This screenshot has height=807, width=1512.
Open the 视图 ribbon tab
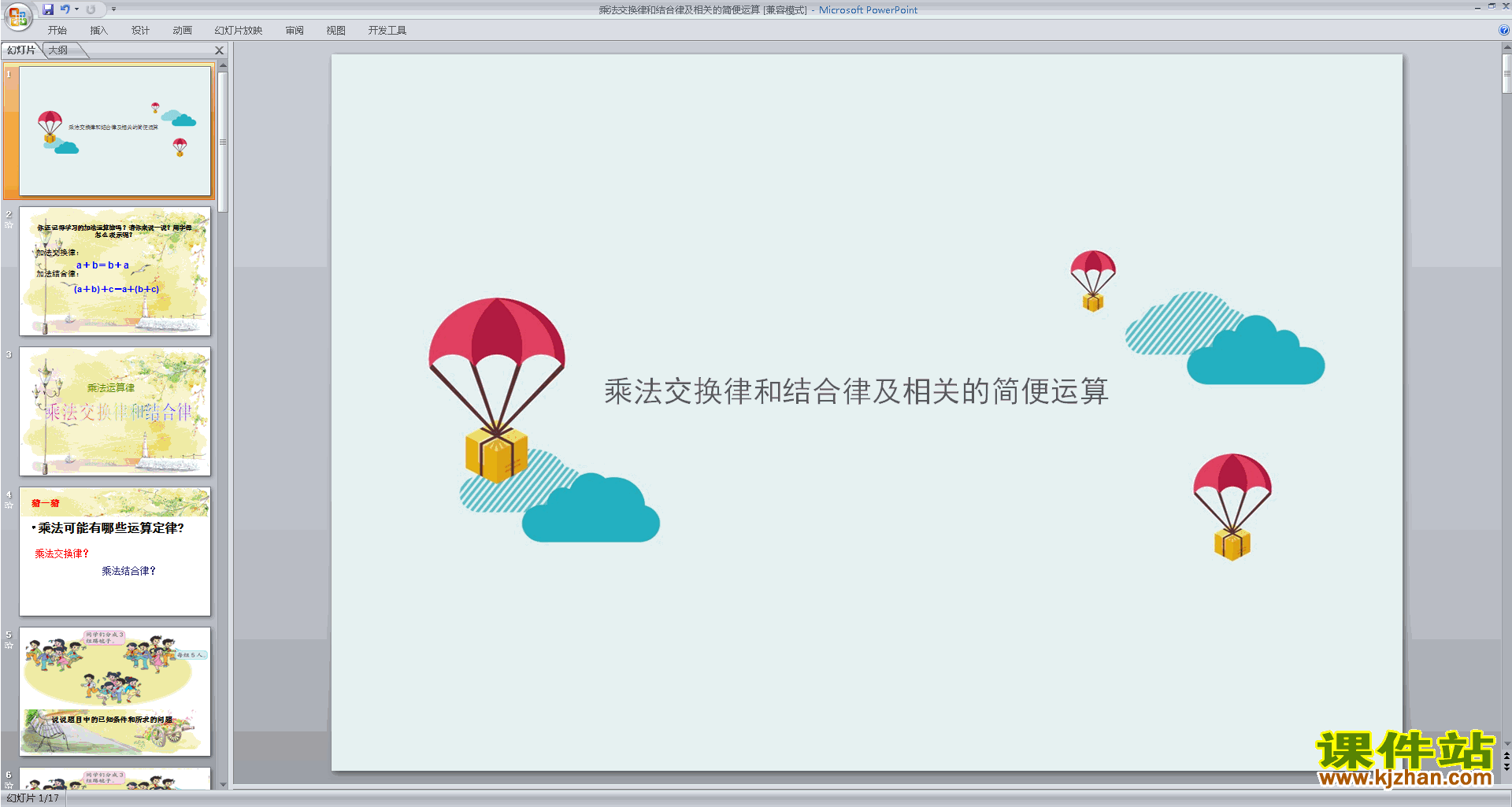tap(336, 31)
